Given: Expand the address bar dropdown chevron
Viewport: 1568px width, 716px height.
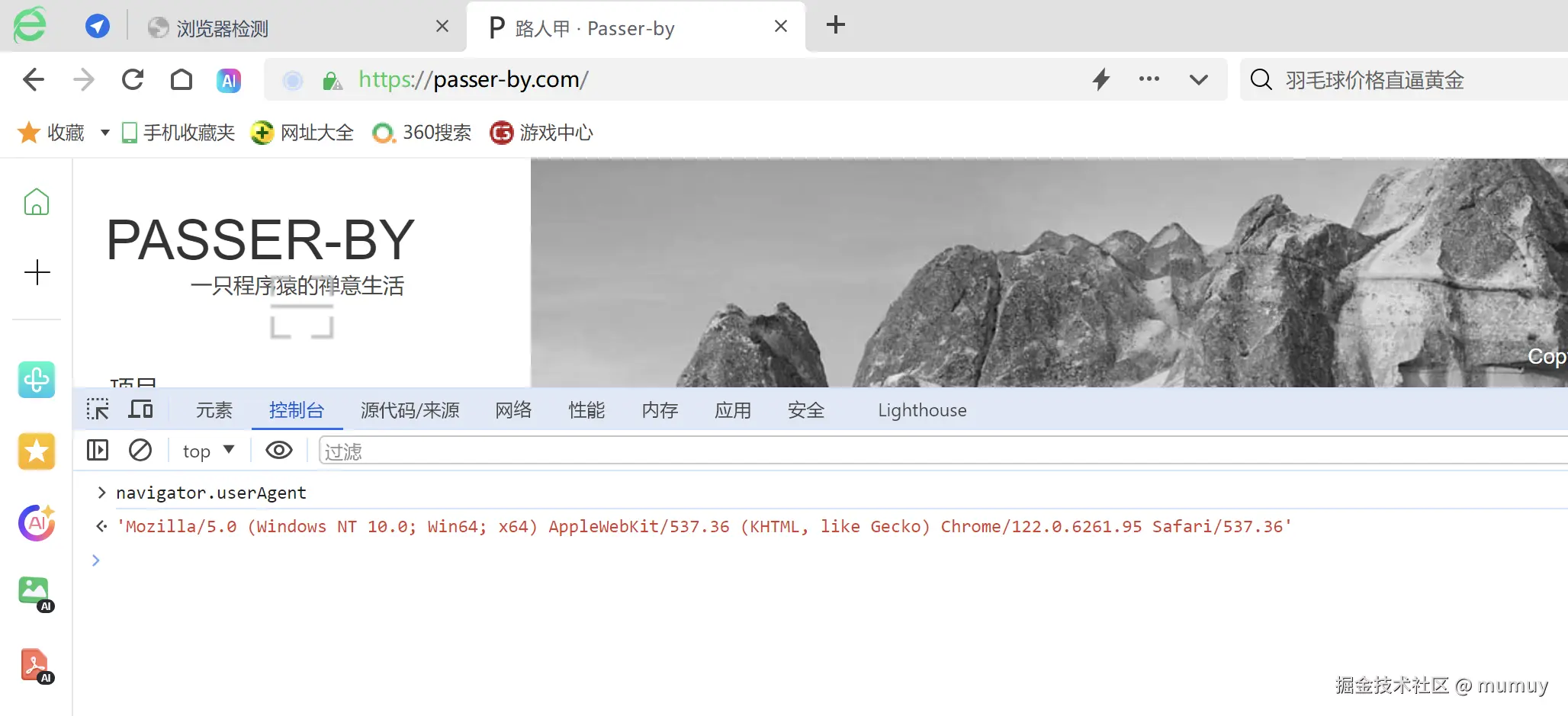Looking at the screenshot, I should point(1199,79).
